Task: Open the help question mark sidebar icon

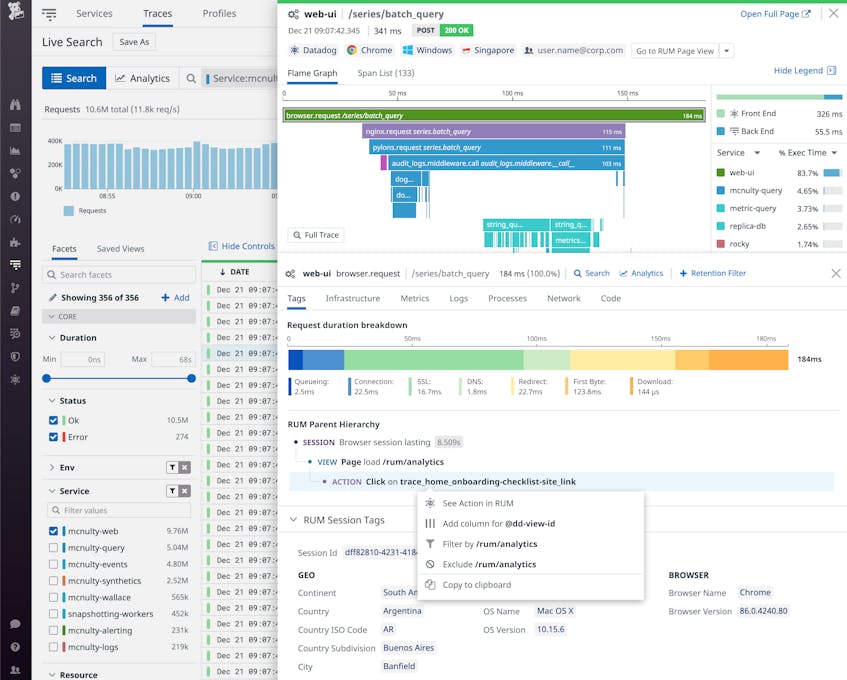Action: click(15, 647)
